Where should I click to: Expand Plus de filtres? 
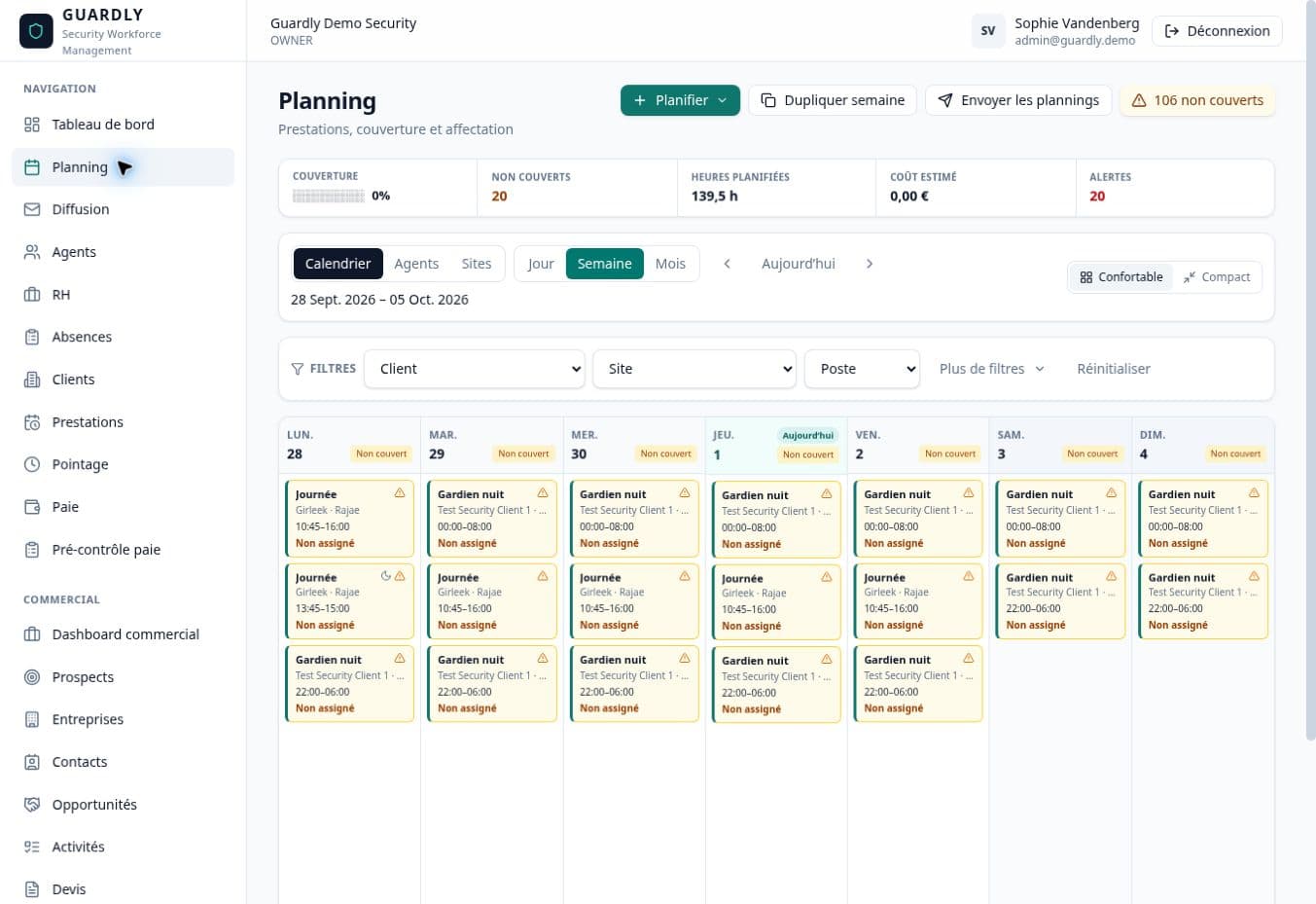(992, 369)
